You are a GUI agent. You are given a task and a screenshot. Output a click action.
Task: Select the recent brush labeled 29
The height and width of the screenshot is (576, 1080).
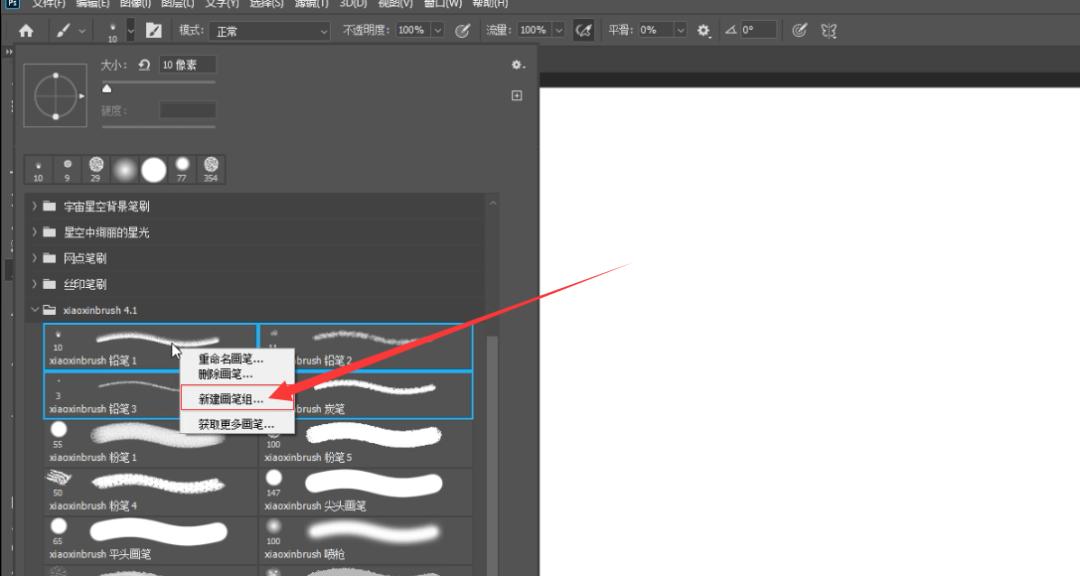coord(96,169)
